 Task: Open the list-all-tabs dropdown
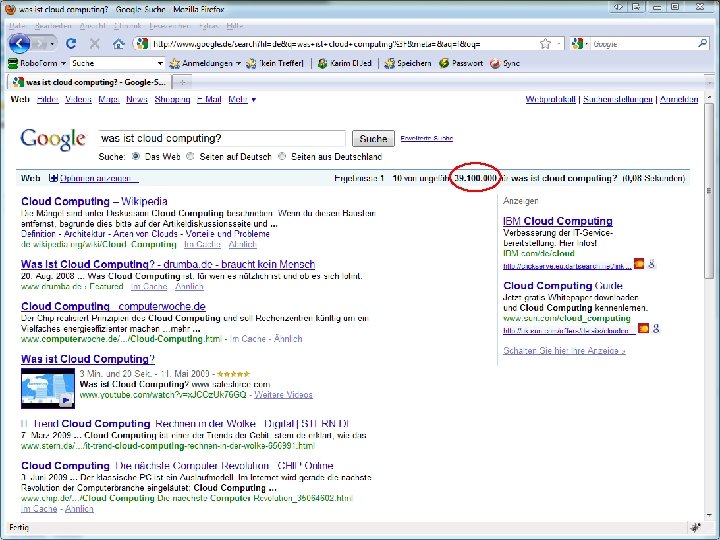pos(710,83)
